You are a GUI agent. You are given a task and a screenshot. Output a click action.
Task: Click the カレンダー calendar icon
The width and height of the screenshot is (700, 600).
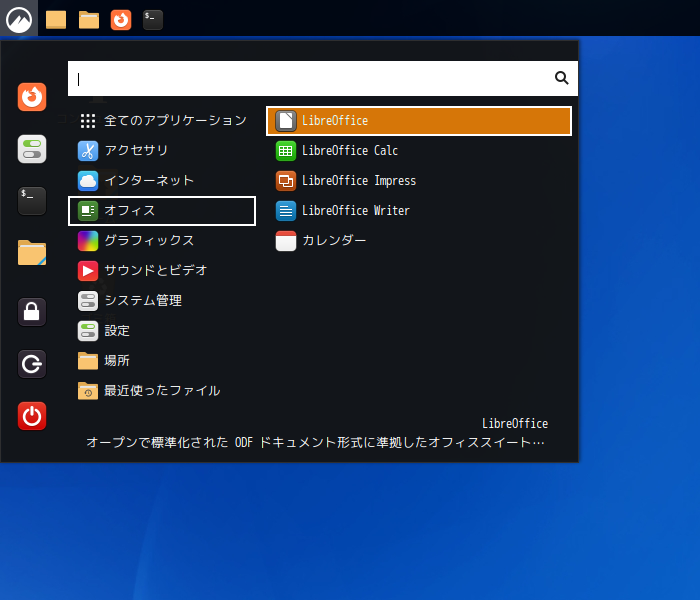click(x=286, y=241)
